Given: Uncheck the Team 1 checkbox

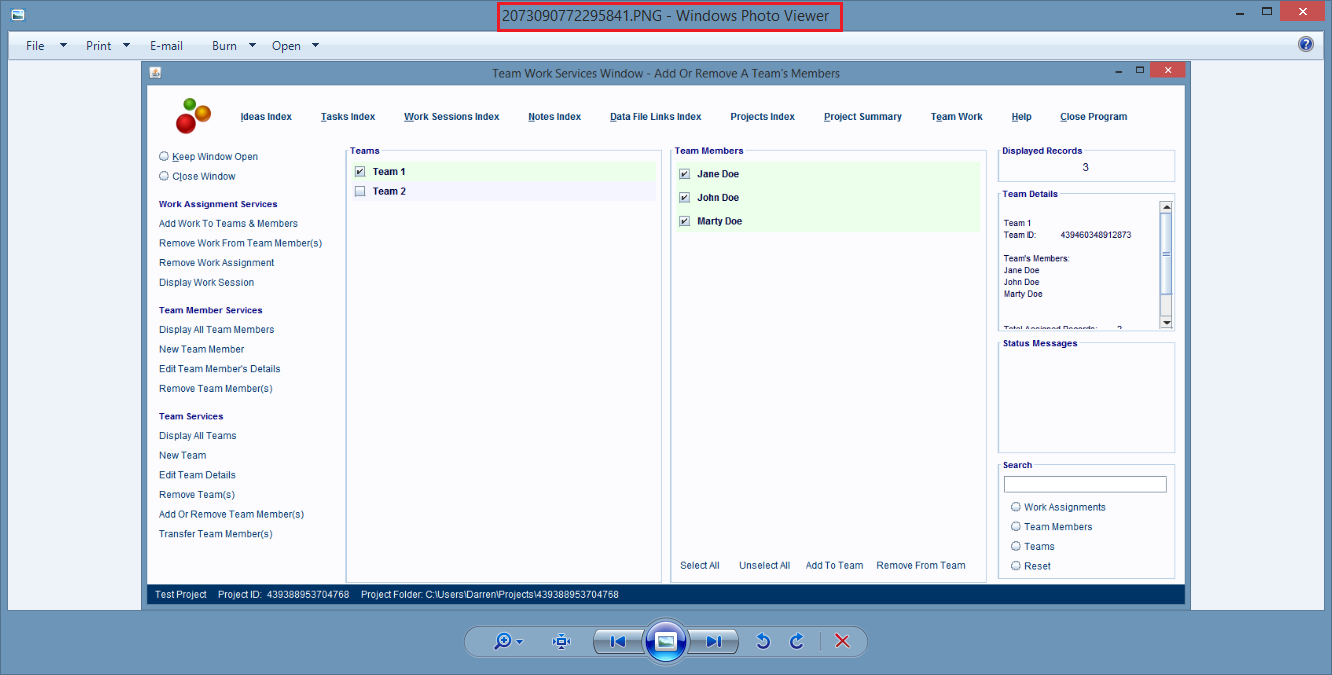Looking at the screenshot, I should (x=360, y=171).
